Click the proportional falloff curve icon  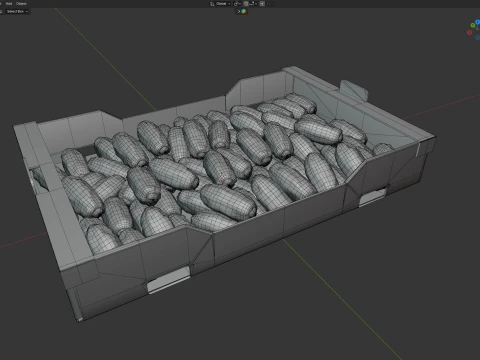point(270,4)
